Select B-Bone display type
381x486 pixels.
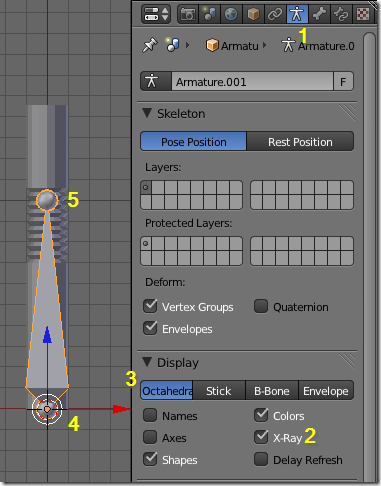pyautogui.click(x=272, y=391)
